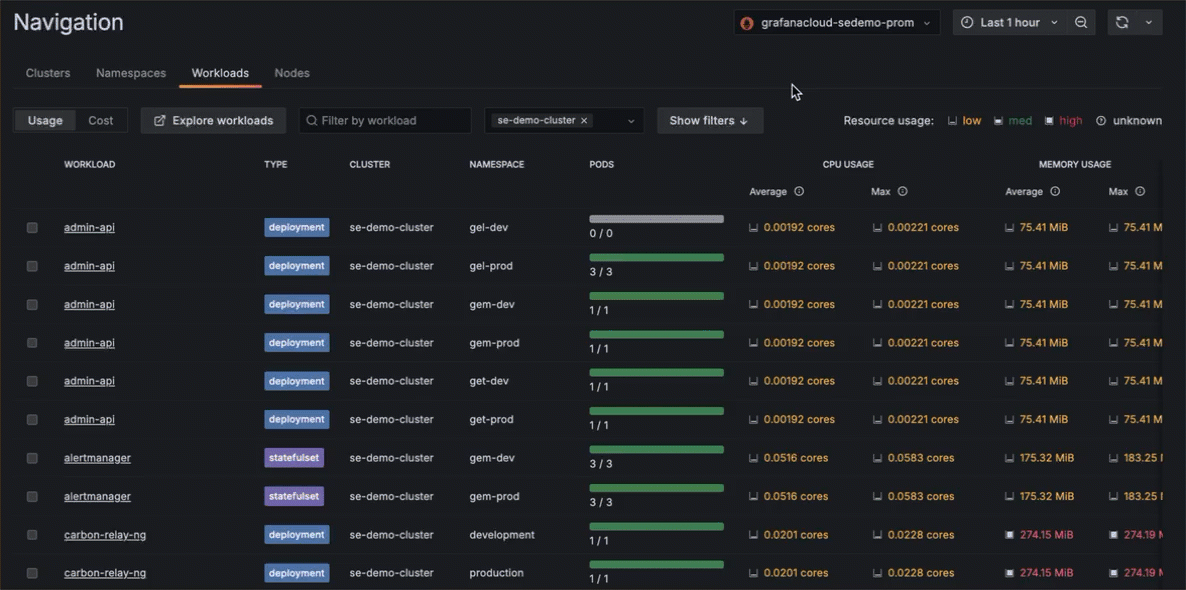
Task: Open the alertmanager workload link
Action: point(97,457)
